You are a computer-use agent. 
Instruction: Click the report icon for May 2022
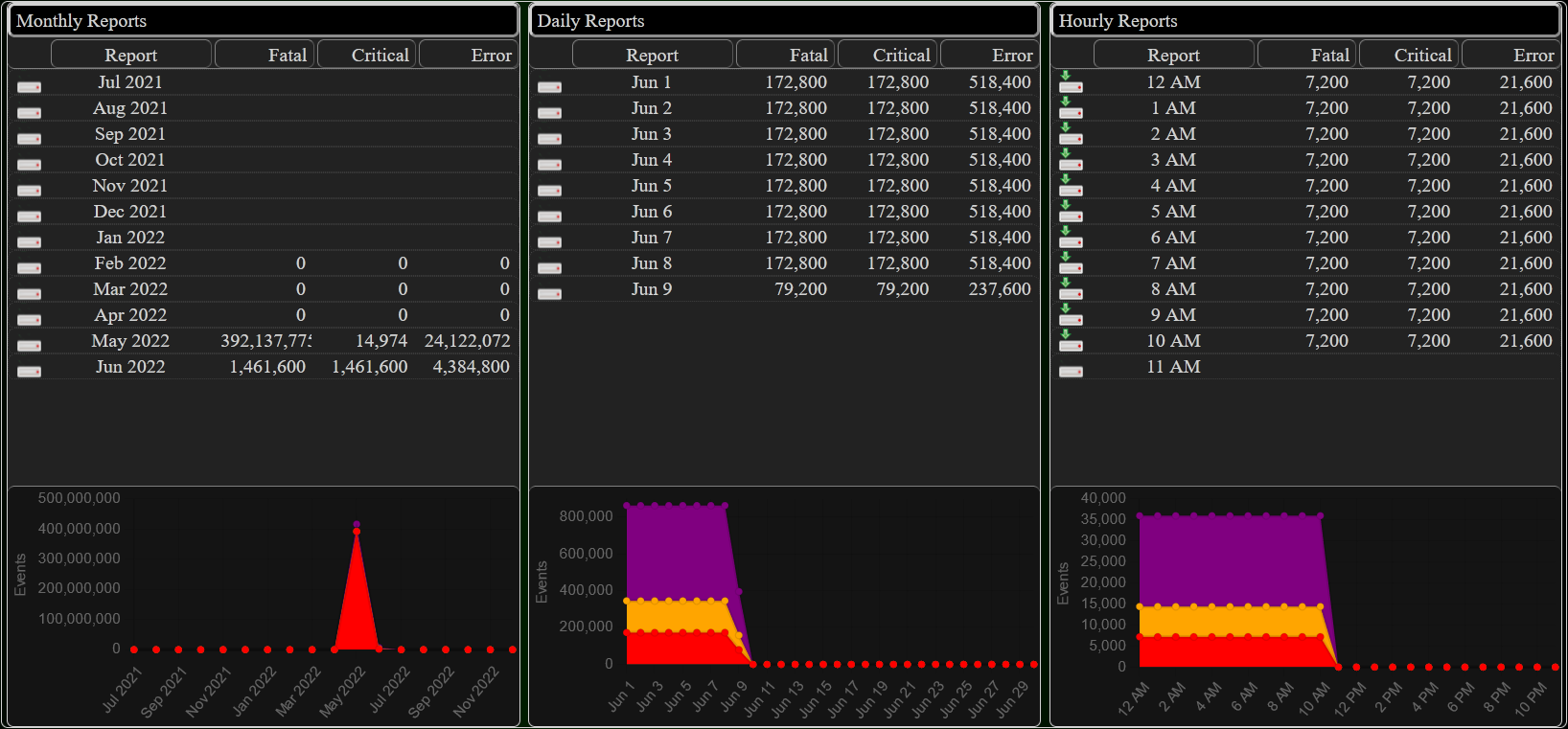click(x=30, y=346)
